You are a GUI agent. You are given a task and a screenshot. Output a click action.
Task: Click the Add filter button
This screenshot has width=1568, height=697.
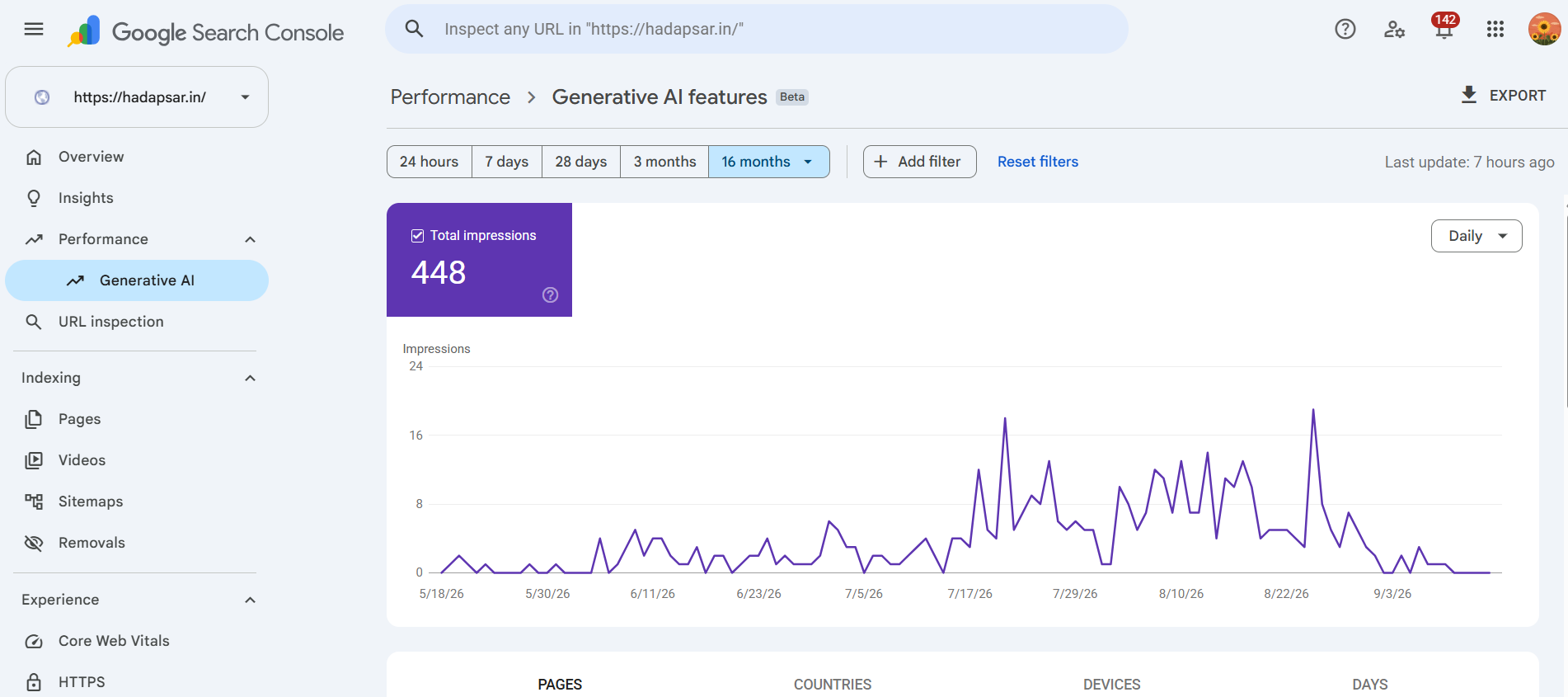pos(920,162)
